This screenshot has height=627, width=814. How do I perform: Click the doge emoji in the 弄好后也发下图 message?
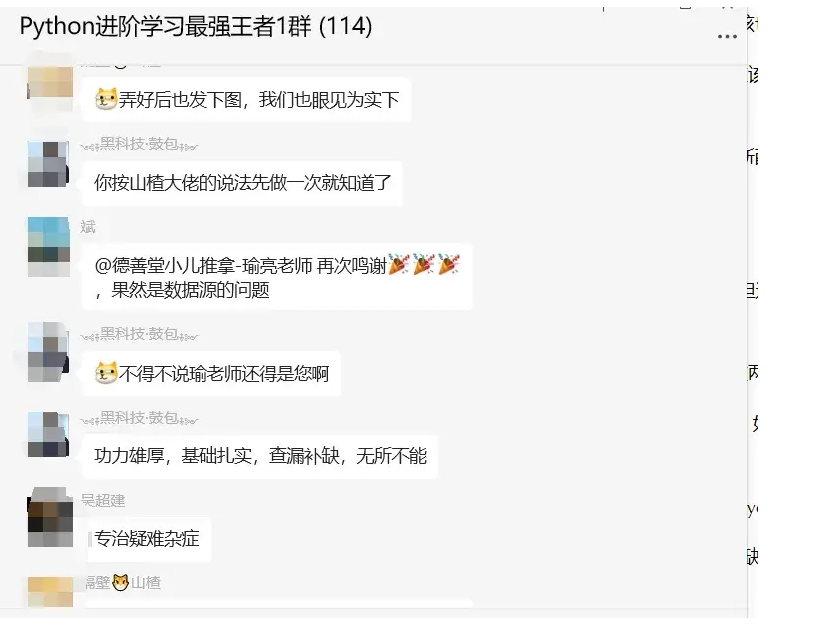tap(106, 99)
